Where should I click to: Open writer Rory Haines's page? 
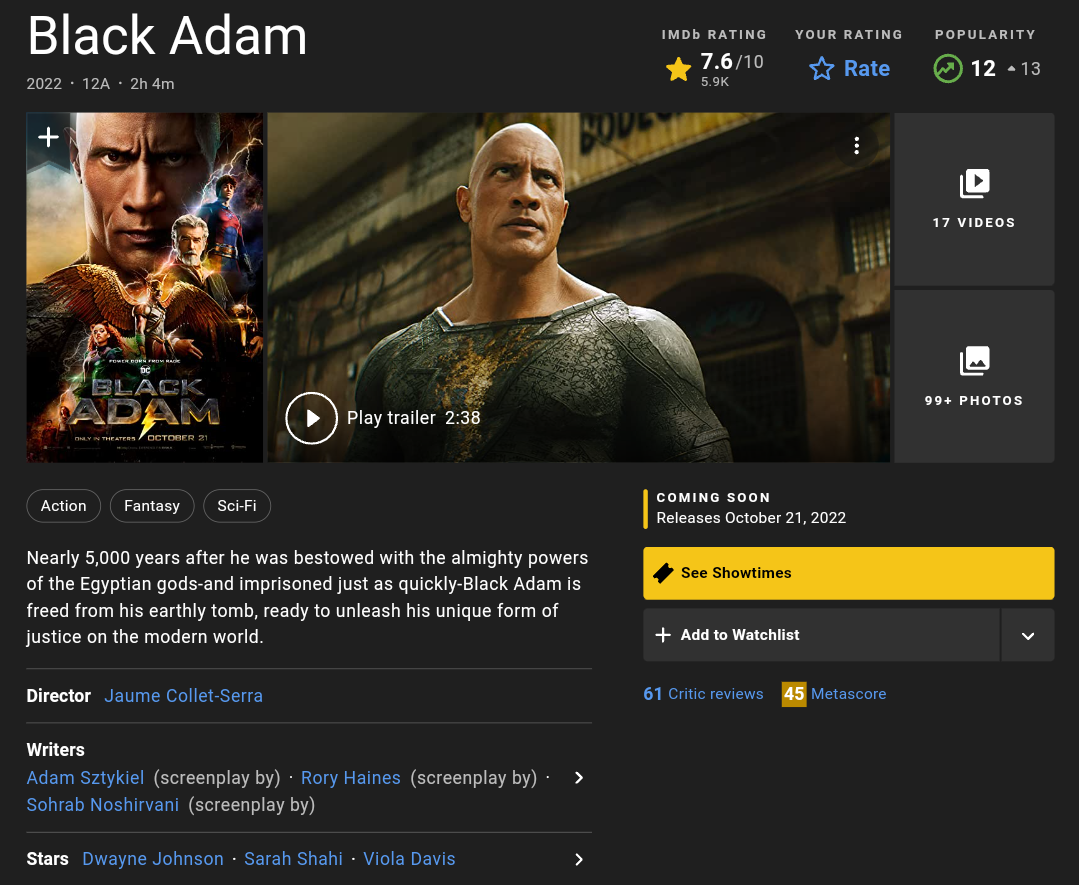pyautogui.click(x=351, y=778)
